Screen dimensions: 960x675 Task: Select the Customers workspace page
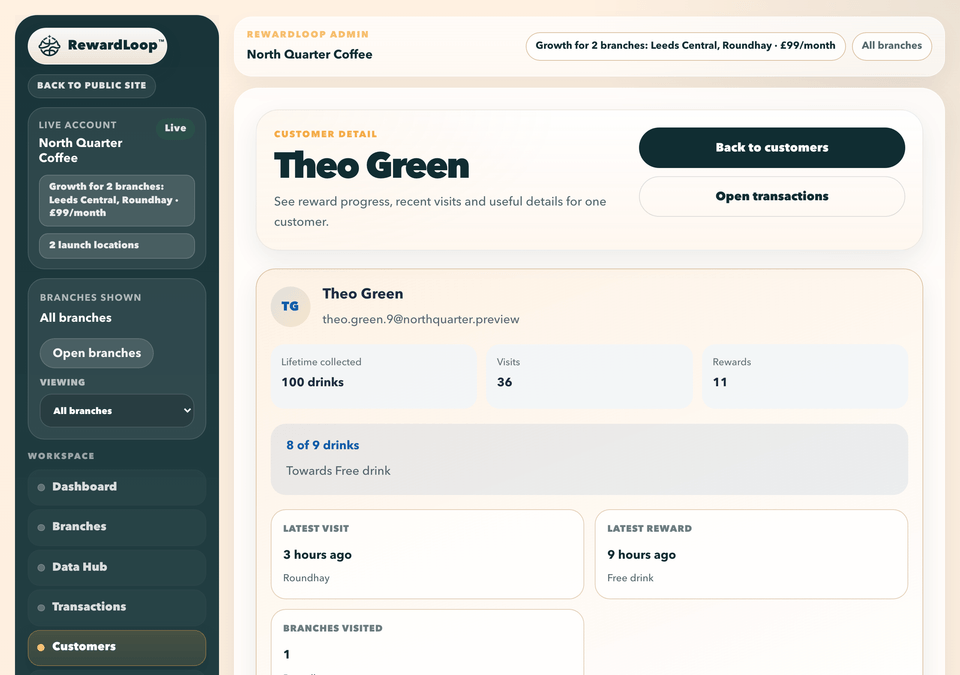[117, 647]
